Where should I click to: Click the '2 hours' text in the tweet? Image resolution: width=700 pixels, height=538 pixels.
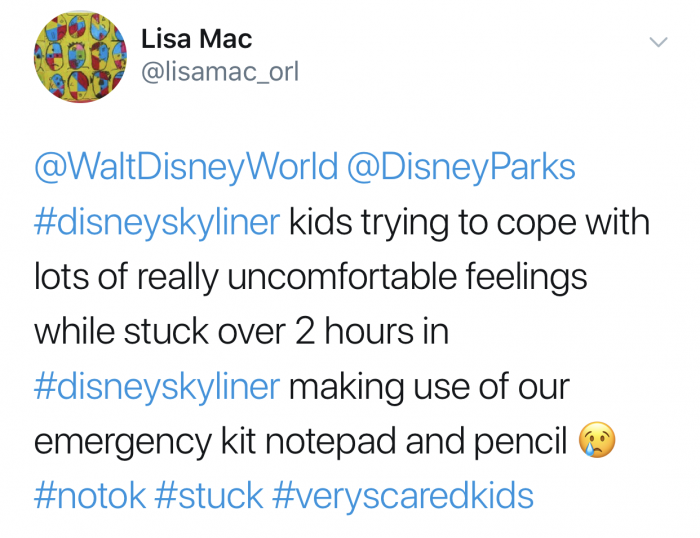(x=354, y=331)
